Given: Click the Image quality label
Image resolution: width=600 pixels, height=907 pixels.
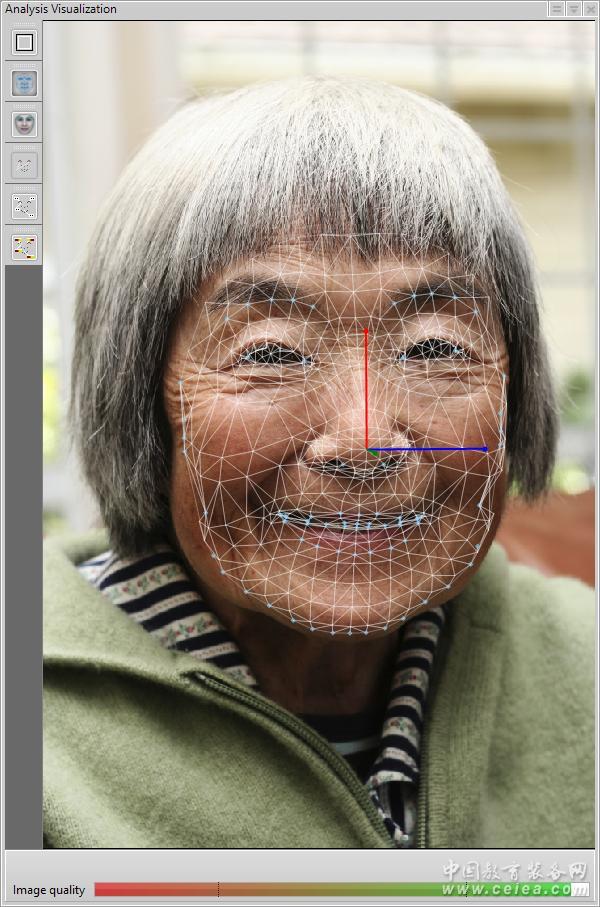Looking at the screenshot, I should coord(49,890).
